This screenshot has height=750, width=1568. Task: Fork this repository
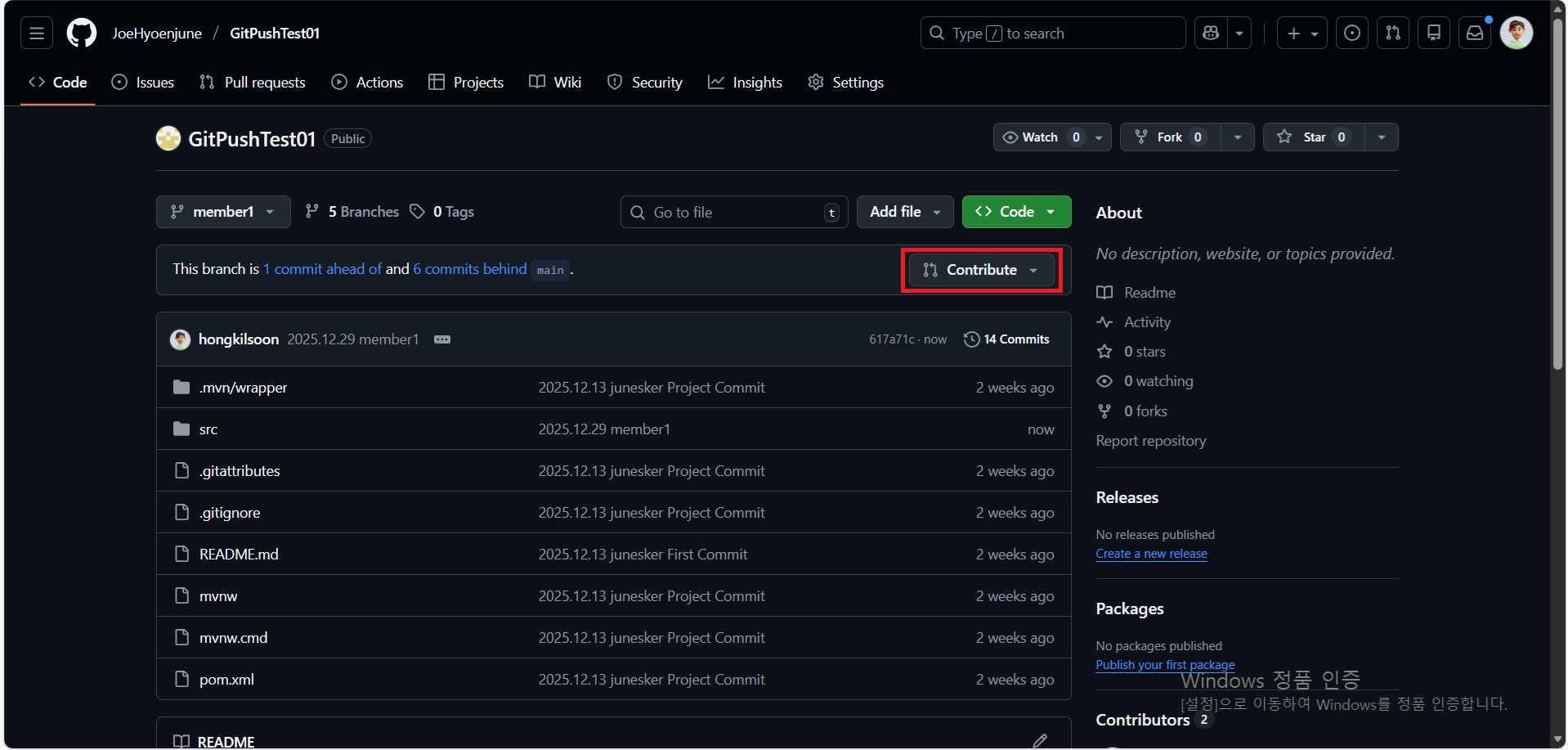point(1170,137)
